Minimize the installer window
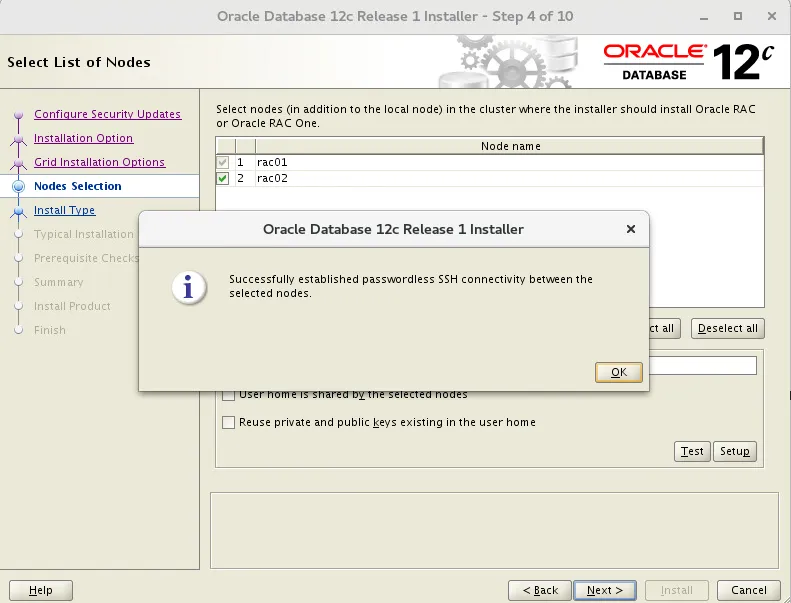 tap(704, 17)
